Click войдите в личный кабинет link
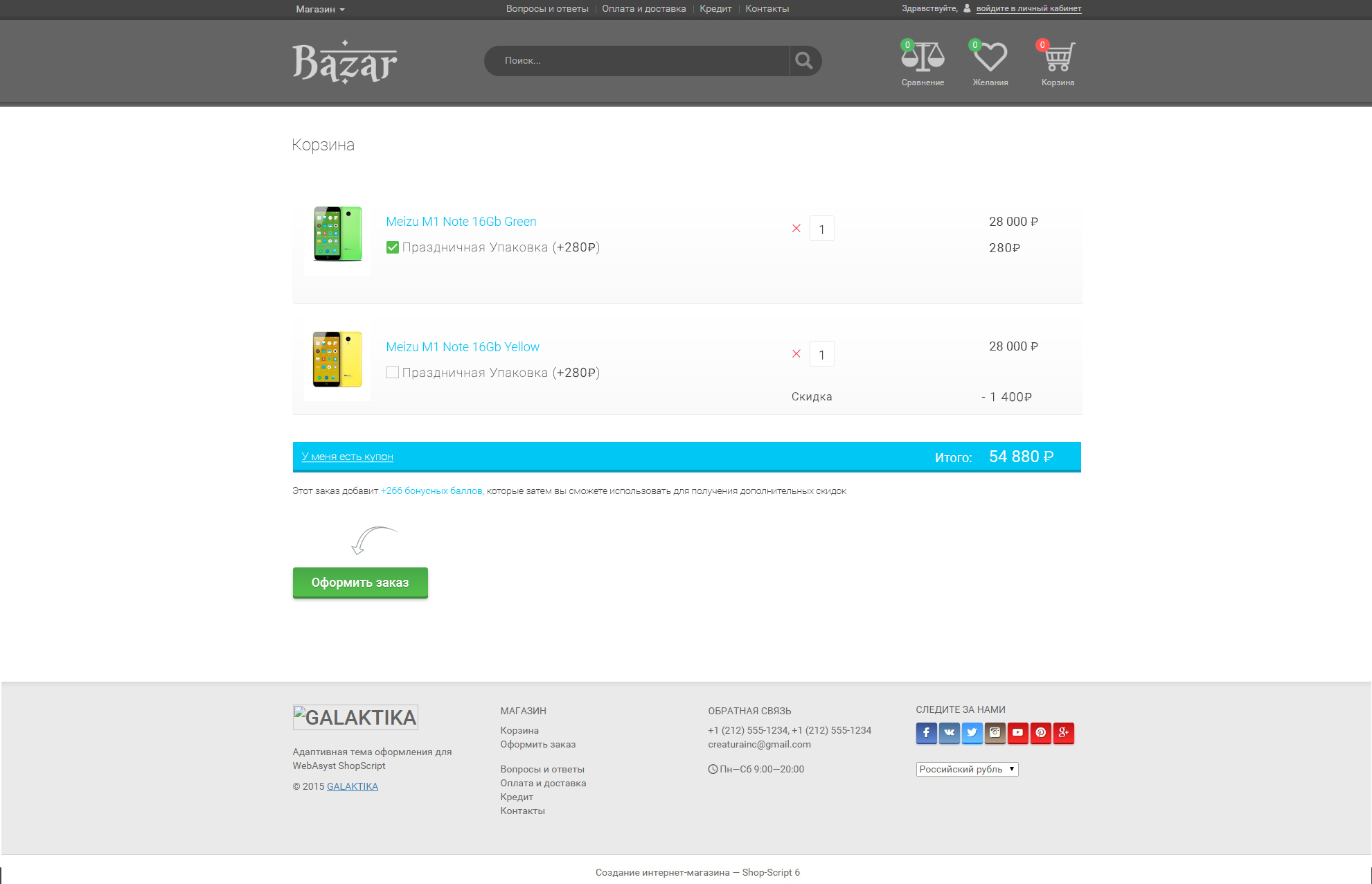 pos(1028,8)
